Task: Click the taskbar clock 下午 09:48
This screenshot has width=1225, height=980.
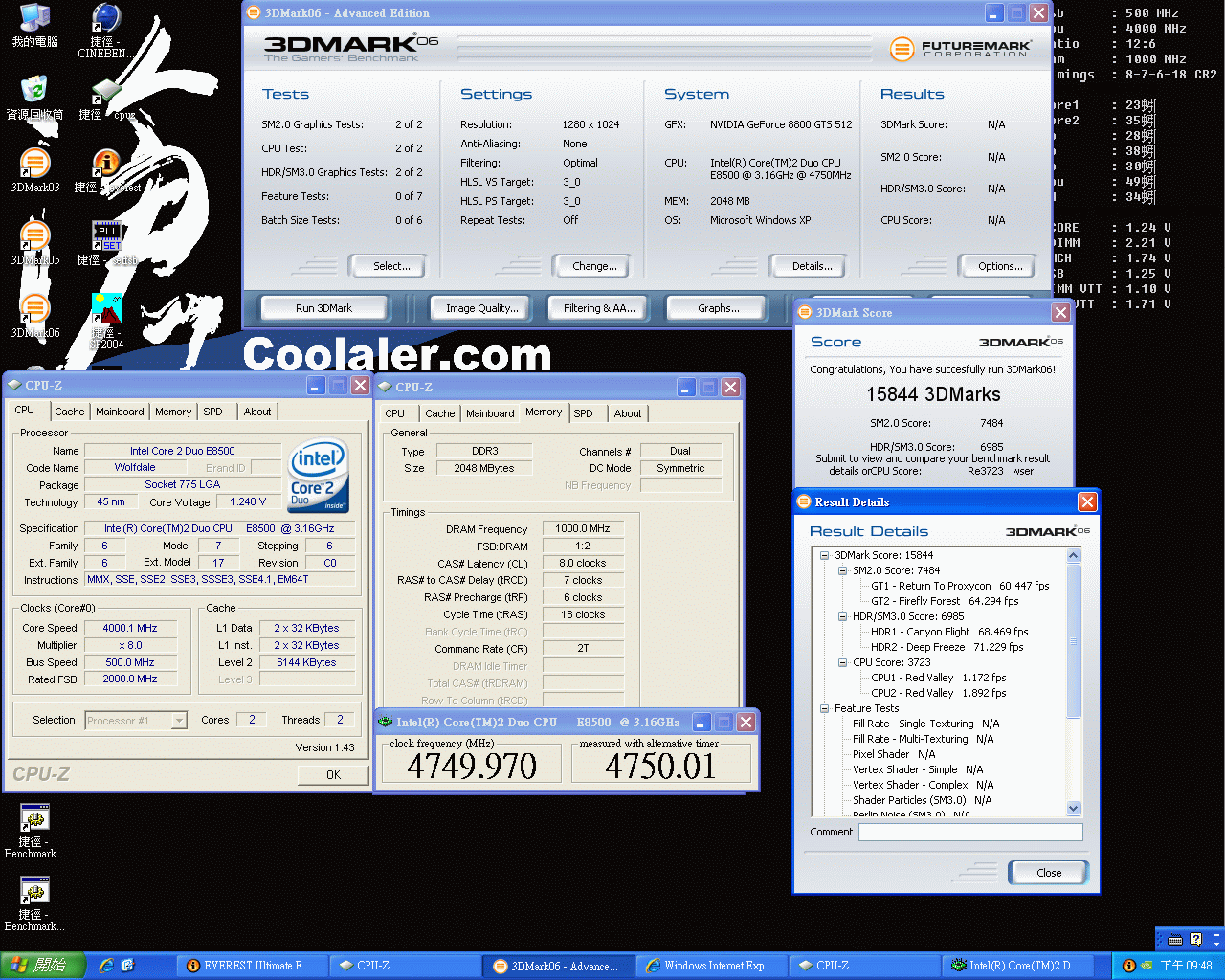Action: click(1186, 966)
